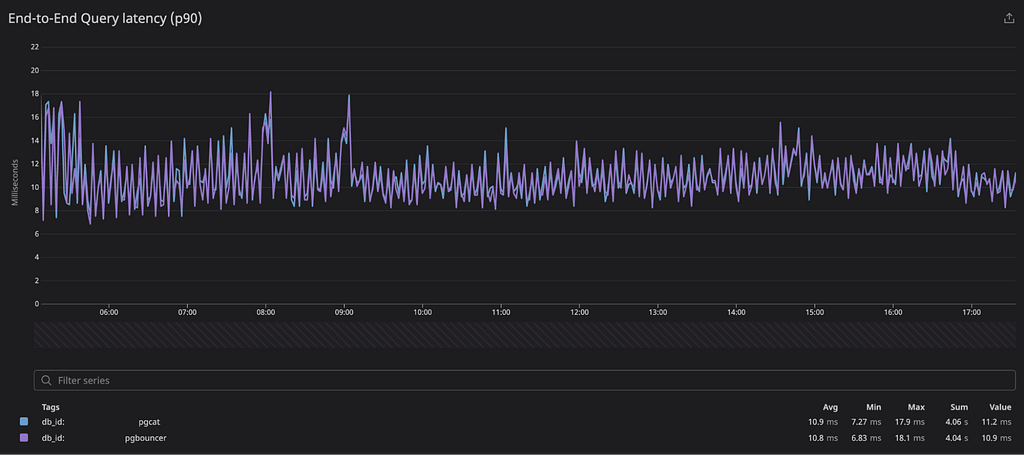Sort by the Value column header
1024x455 pixels.
point(1000,407)
